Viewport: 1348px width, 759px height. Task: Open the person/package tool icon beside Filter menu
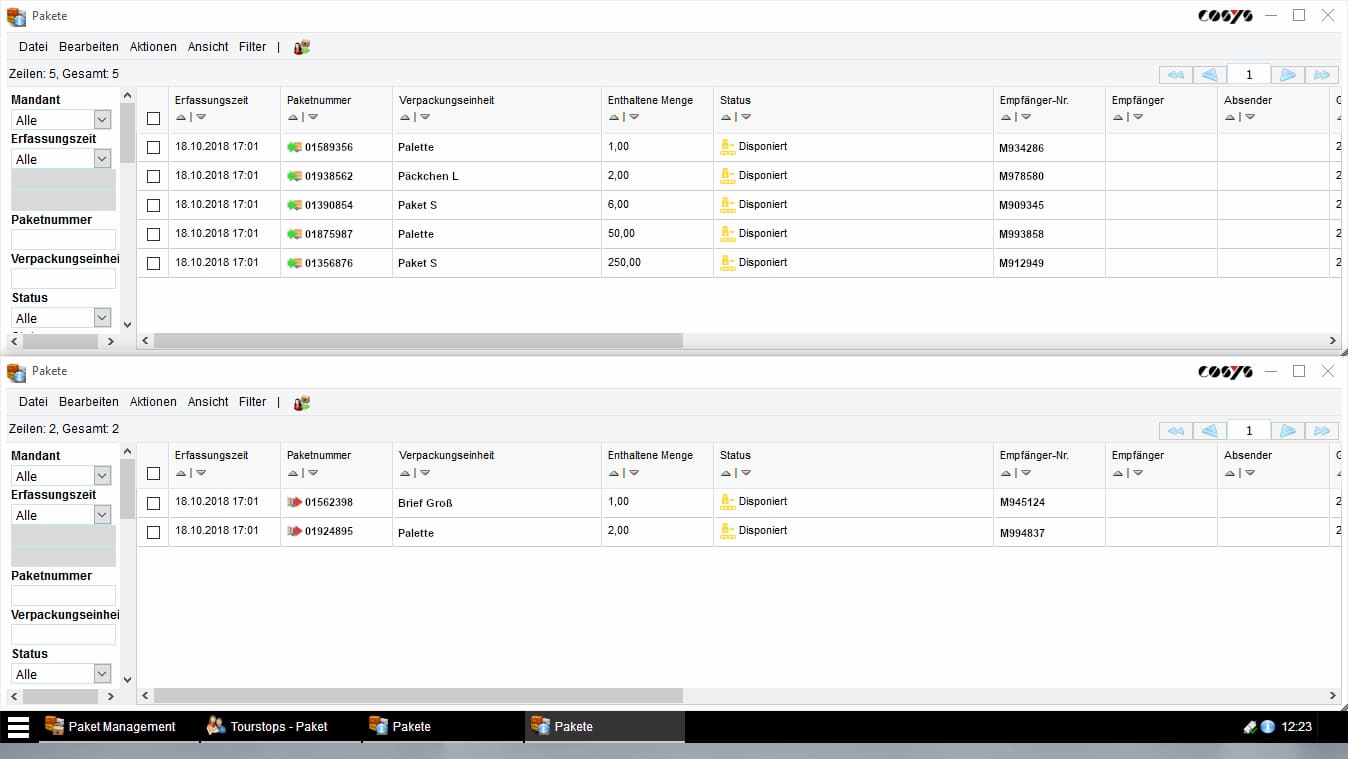[x=300, y=46]
